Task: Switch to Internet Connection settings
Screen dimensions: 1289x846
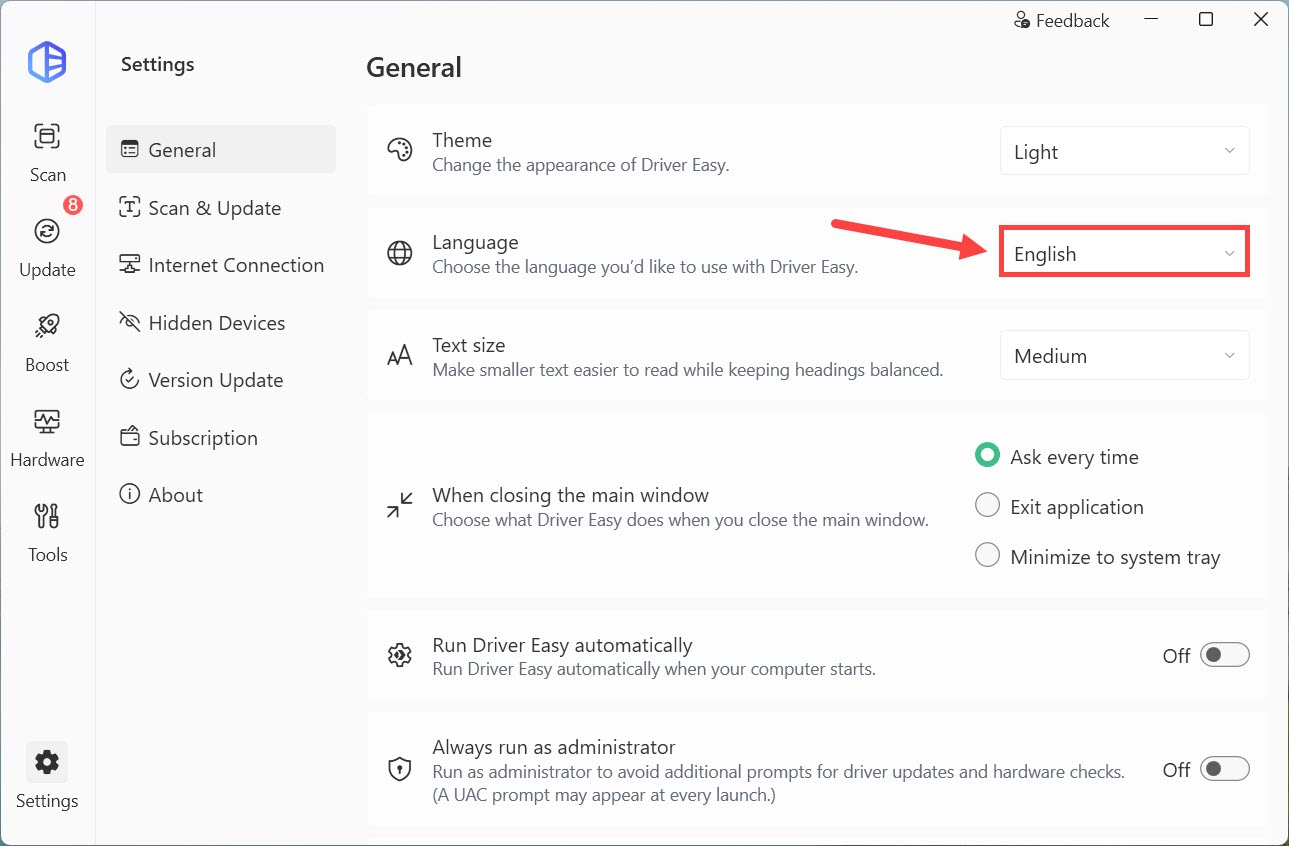Action: pos(221,265)
